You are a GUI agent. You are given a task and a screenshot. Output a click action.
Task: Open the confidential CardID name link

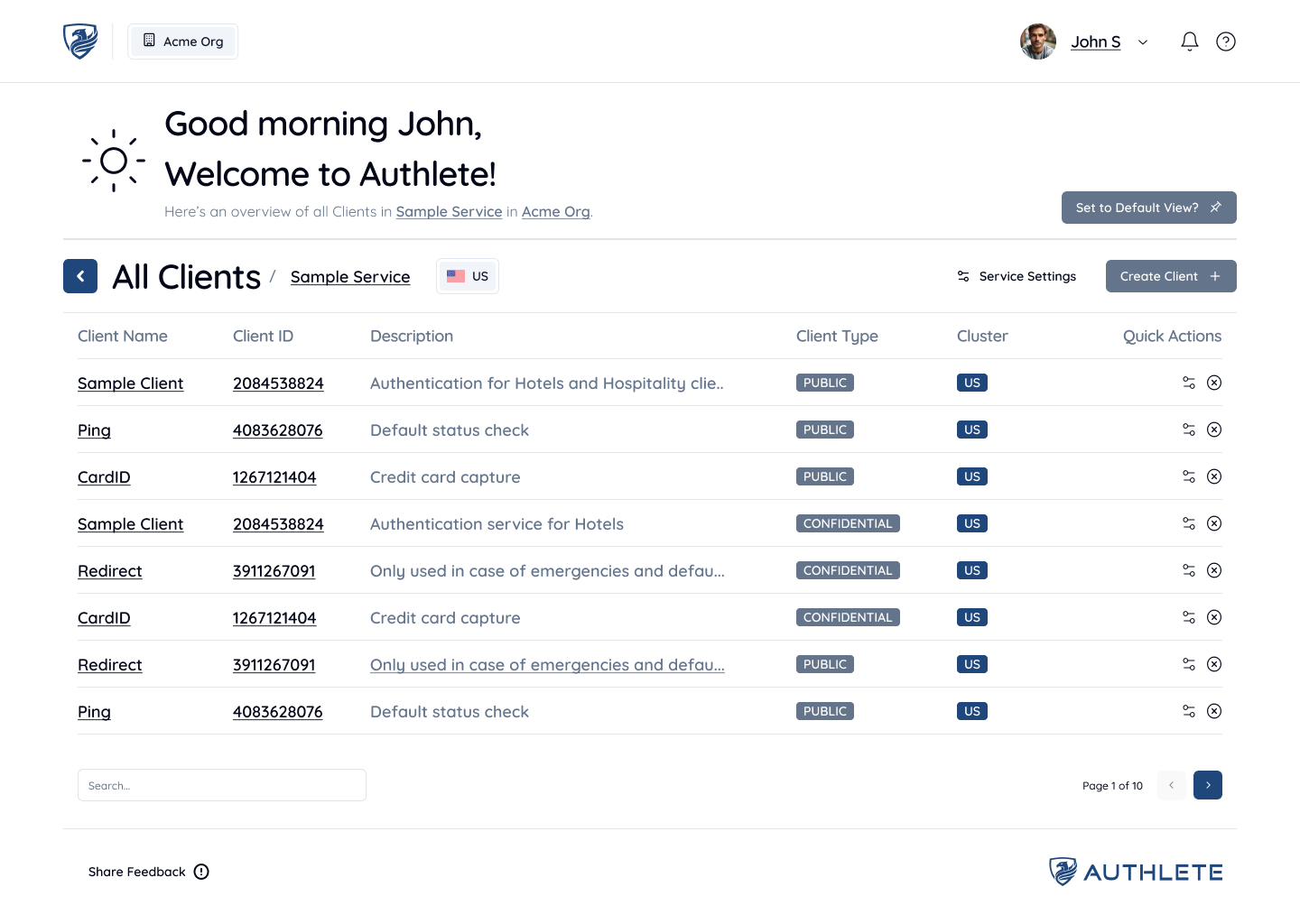(104, 618)
